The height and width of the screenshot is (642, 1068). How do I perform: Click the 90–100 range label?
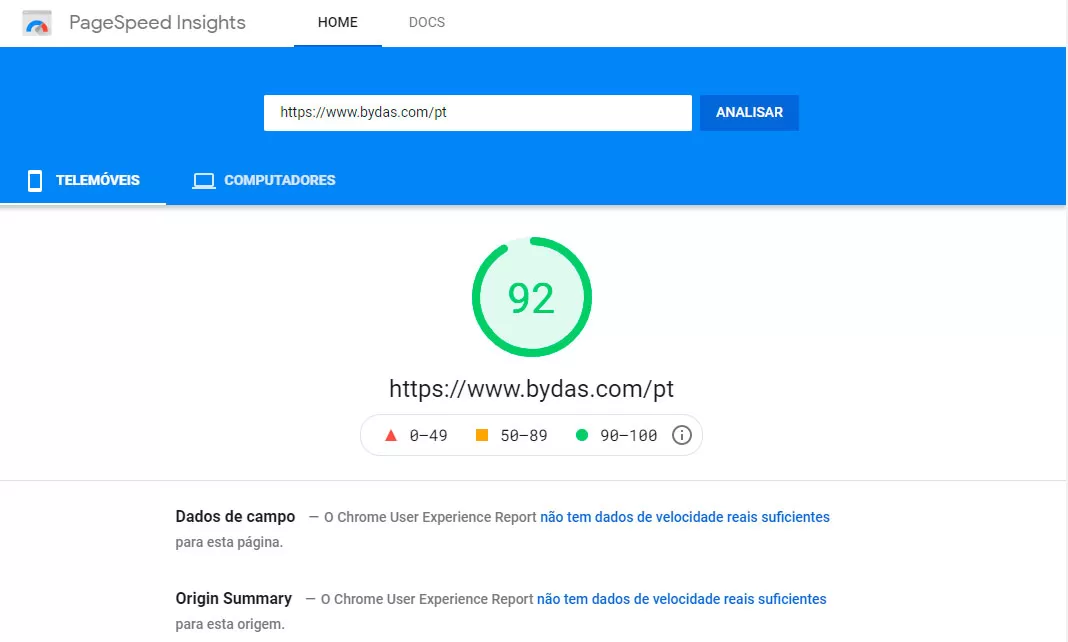point(629,435)
